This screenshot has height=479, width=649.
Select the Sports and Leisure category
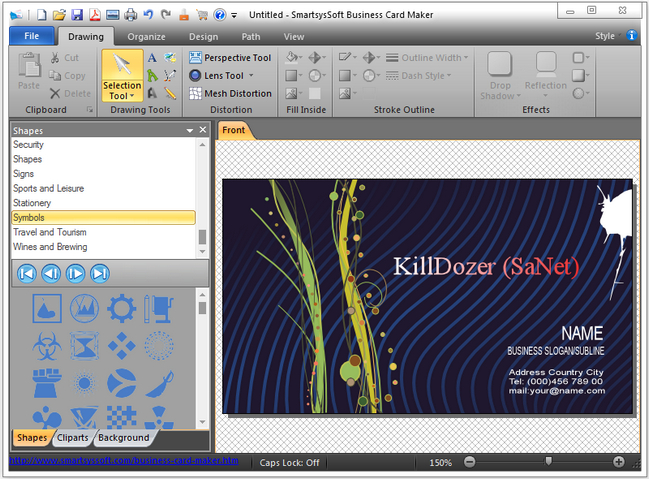tap(103, 188)
